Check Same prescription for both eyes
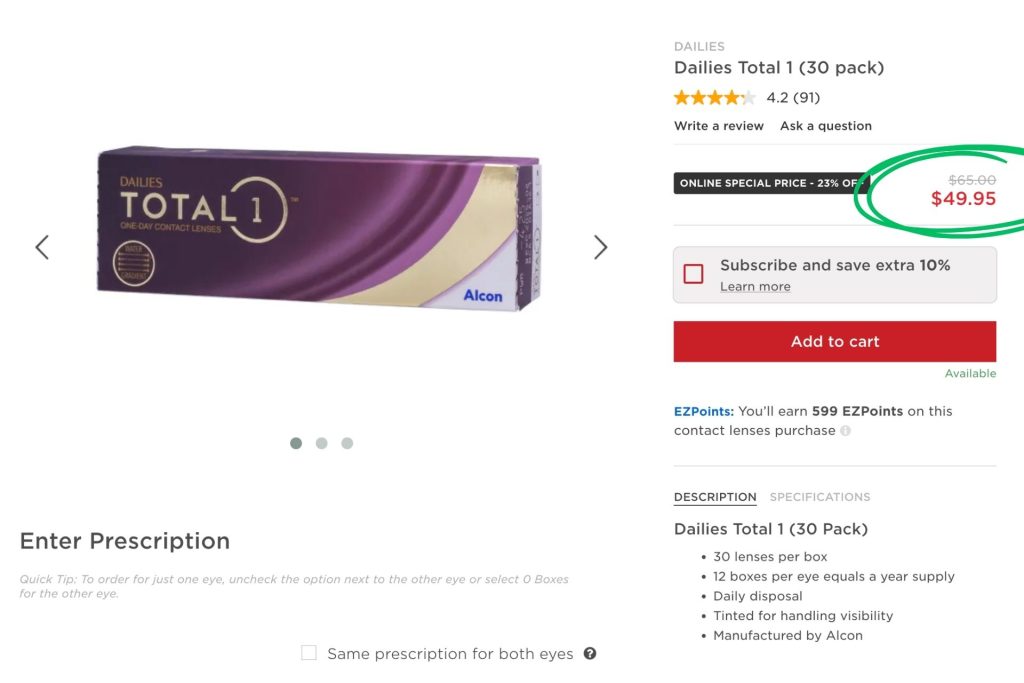1024x683 pixels. (309, 652)
